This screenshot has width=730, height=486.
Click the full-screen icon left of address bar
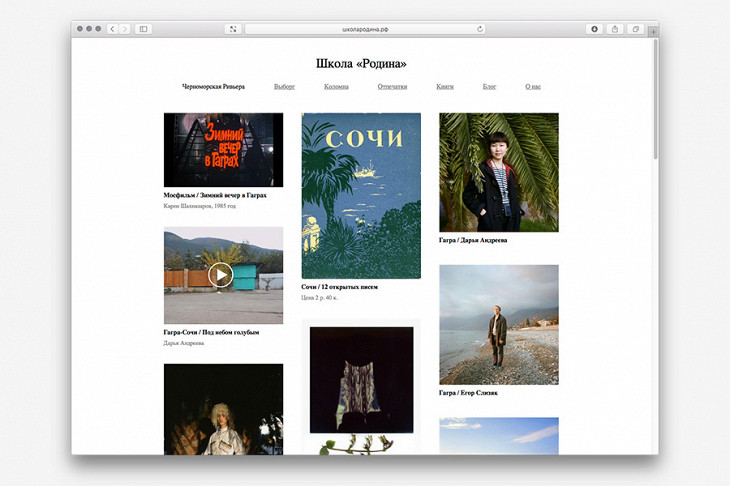tap(232, 29)
